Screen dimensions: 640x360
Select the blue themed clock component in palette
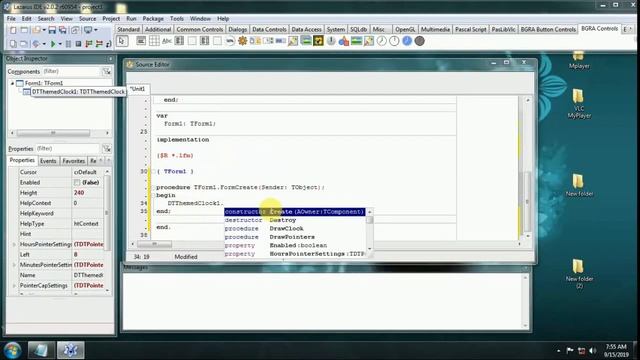(407, 41)
